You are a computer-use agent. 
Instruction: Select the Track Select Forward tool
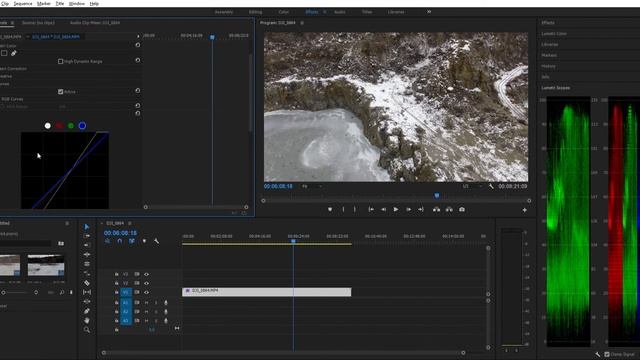point(87,236)
